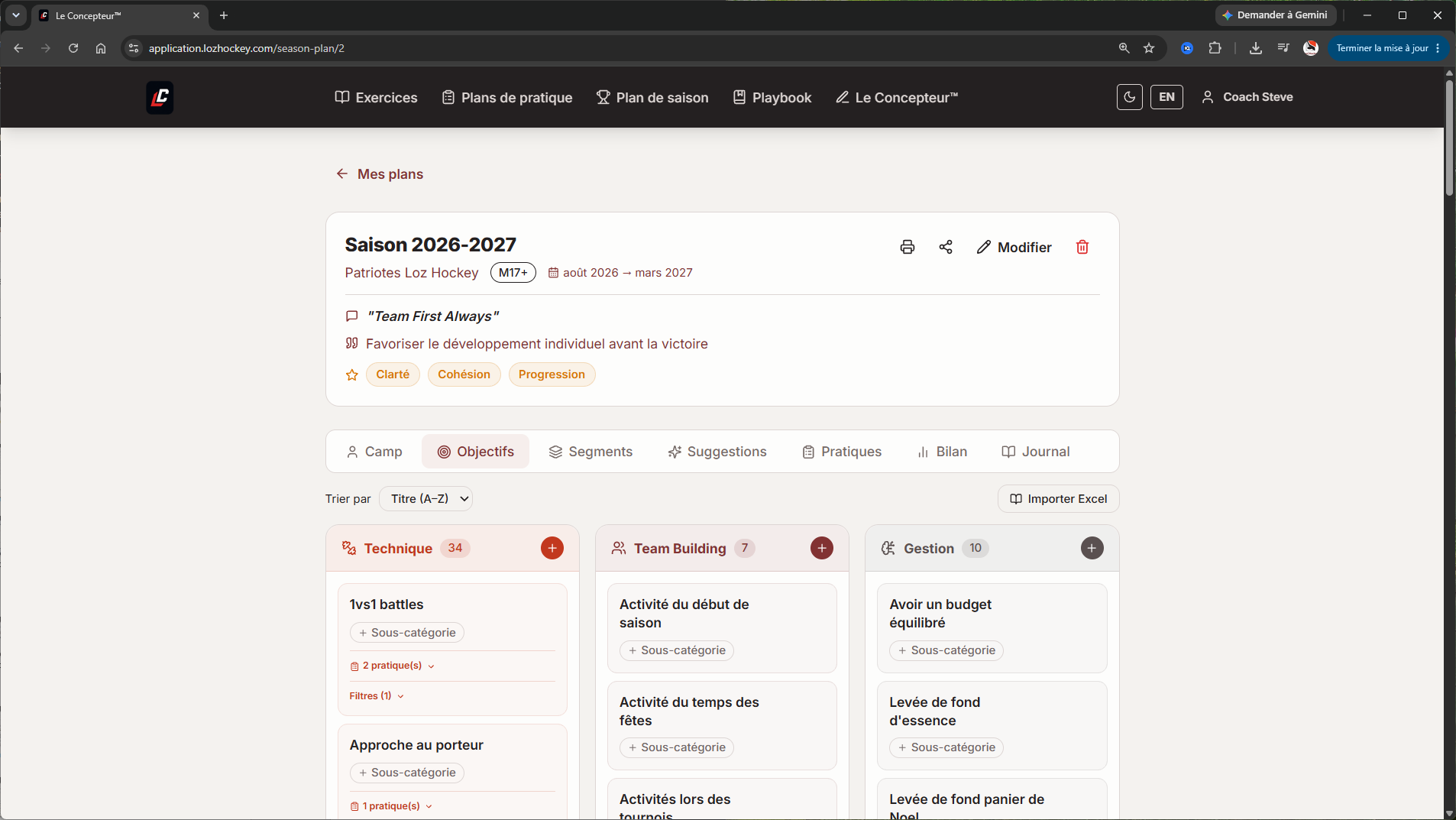1456x820 pixels.
Task: Expand Filtres (1) under 1vs1 battles
Action: point(377,696)
